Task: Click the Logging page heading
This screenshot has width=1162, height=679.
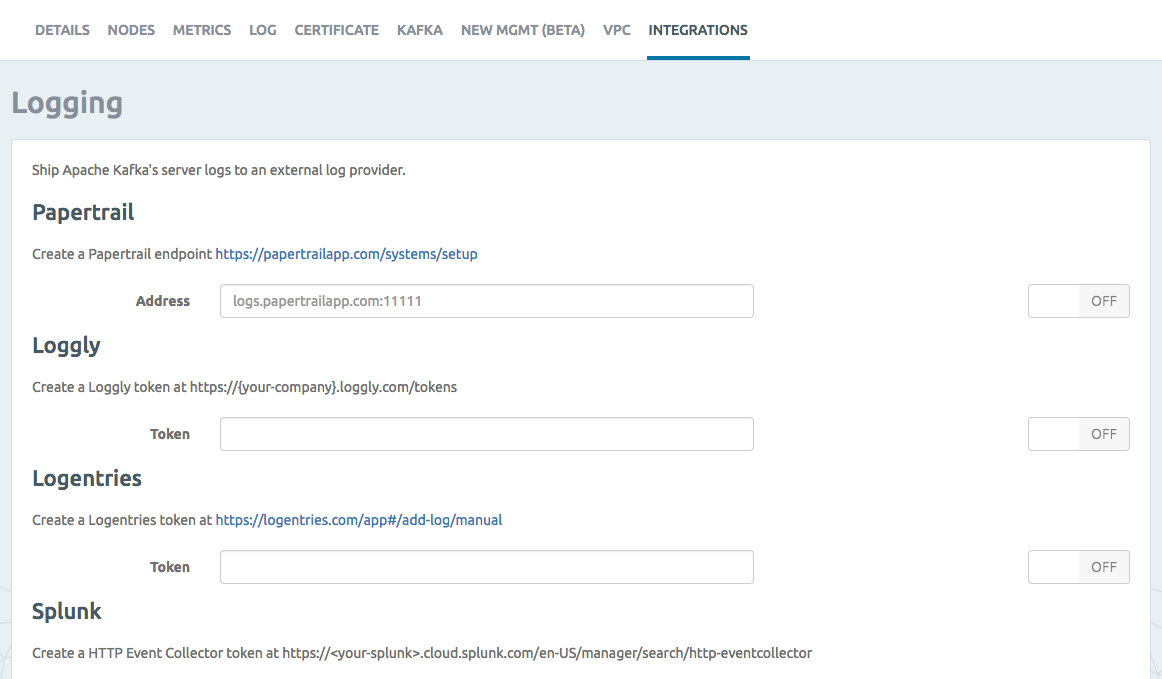Action: 67,103
